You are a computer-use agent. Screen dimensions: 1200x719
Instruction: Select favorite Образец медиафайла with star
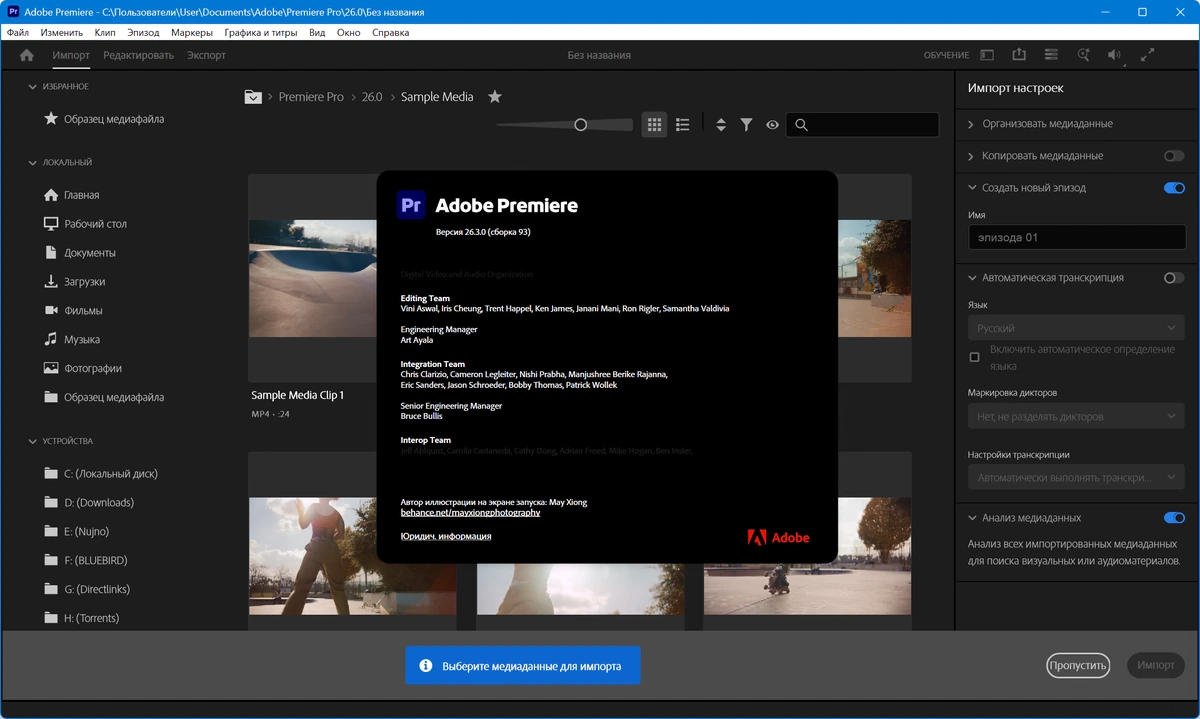(x=104, y=119)
